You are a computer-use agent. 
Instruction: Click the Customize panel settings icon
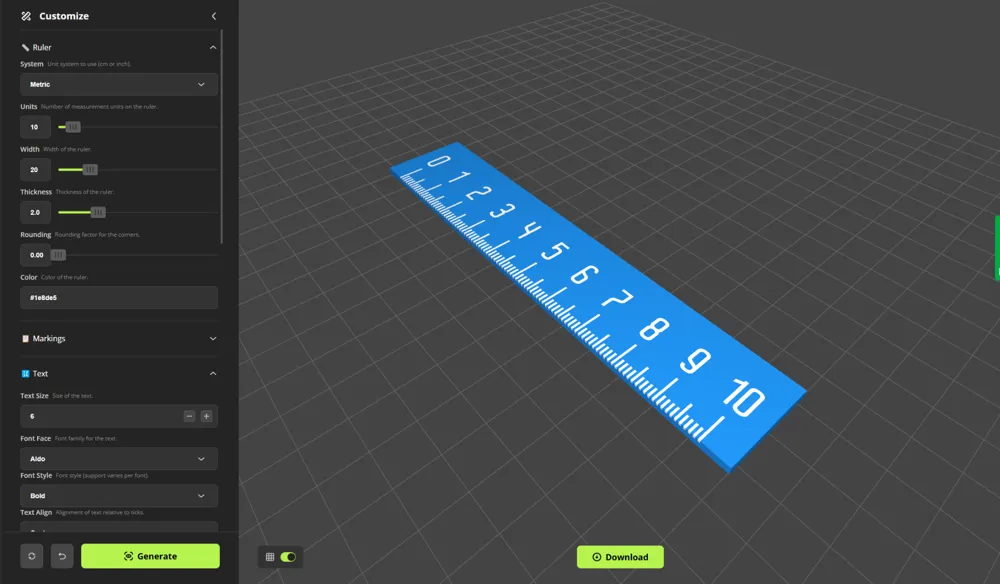click(25, 15)
